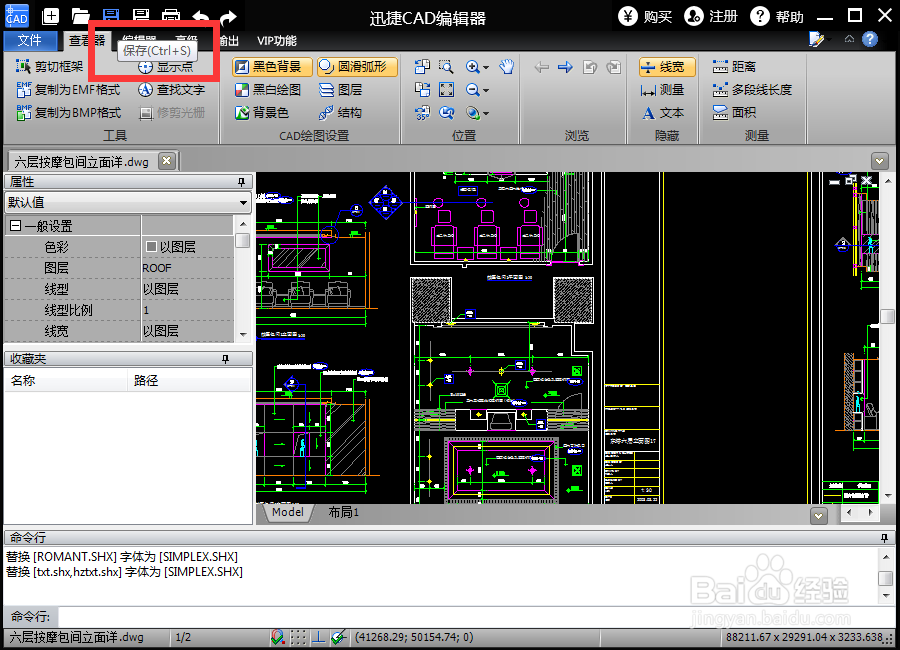The width and height of the screenshot is (900, 650).
Task: Check the 色彩 color box 以图层
Action: [x=152, y=246]
